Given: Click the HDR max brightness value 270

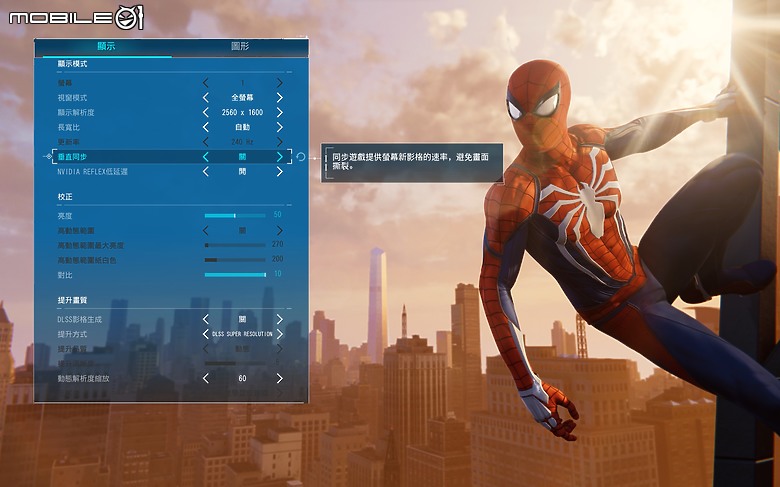Looking at the screenshot, I should tap(278, 244).
